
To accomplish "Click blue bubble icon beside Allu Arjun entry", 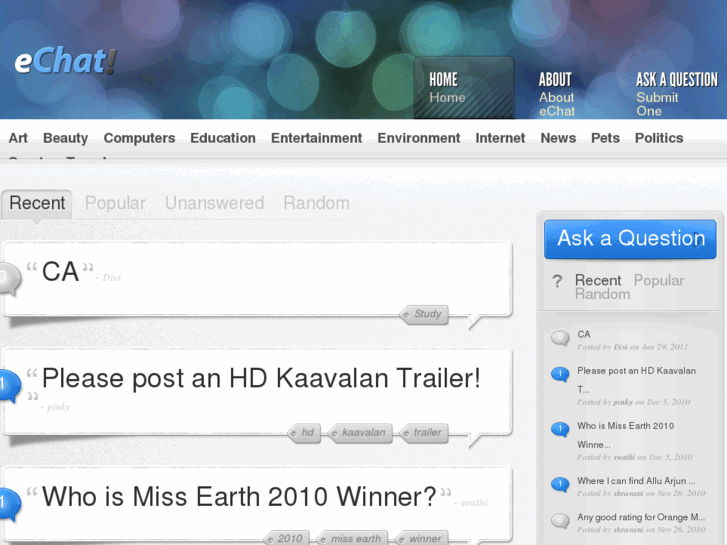I will tap(560, 485).
